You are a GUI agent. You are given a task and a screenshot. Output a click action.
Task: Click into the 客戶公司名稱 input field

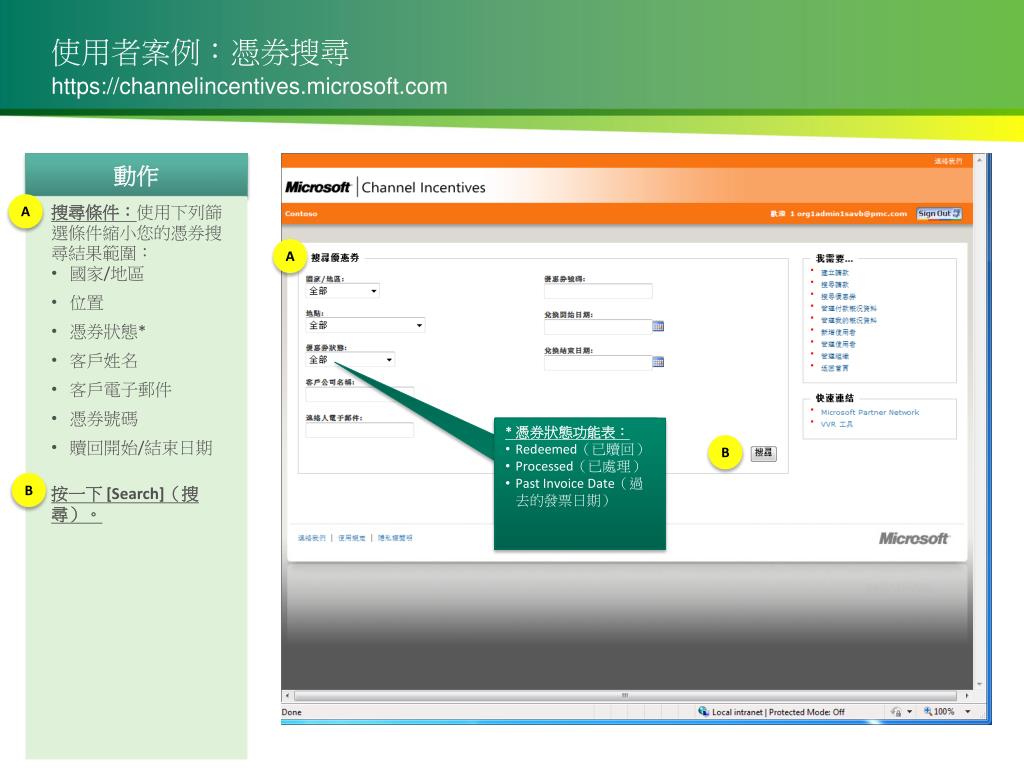click(x=360, y=394)
